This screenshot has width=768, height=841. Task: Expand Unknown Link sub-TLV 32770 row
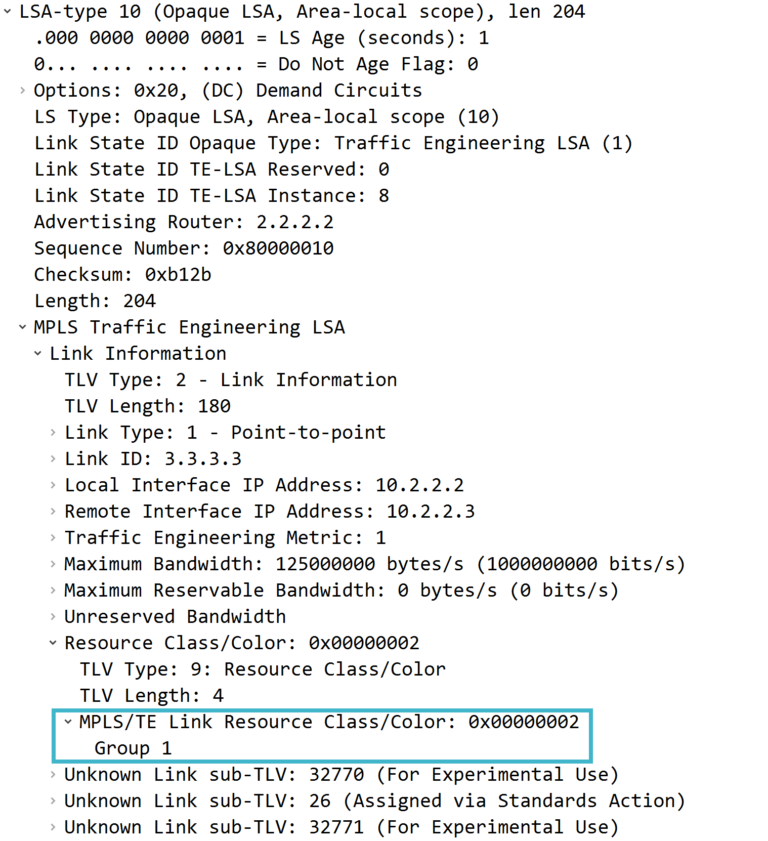pos(51,774)
